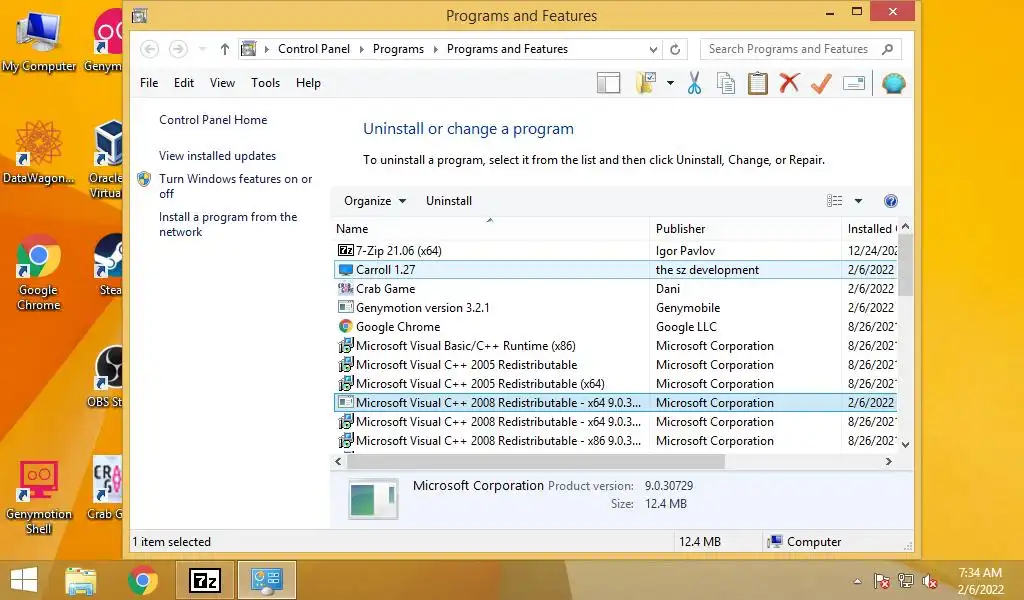Click the horizontal scrollbar right arrow
The width and height of the screenshot is (1024, 600).
pyautogui.click(x=888, y=462)
